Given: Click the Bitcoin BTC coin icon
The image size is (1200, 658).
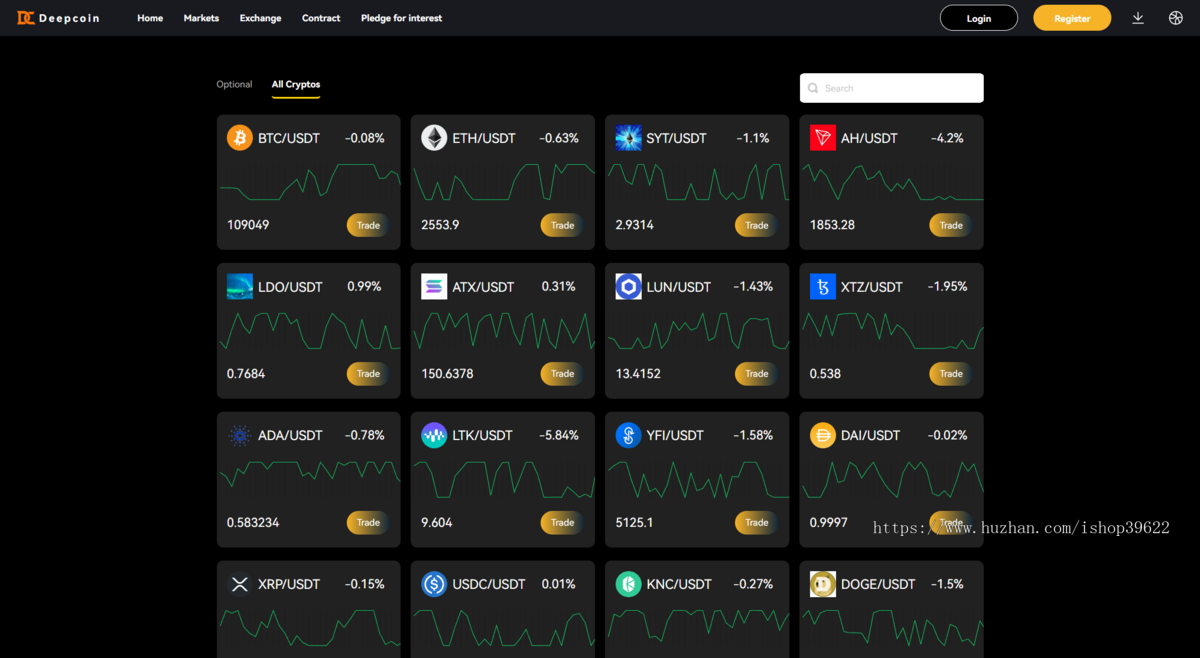Looking at the screenshot, I should pyautogui.click(x=240, y=138).
